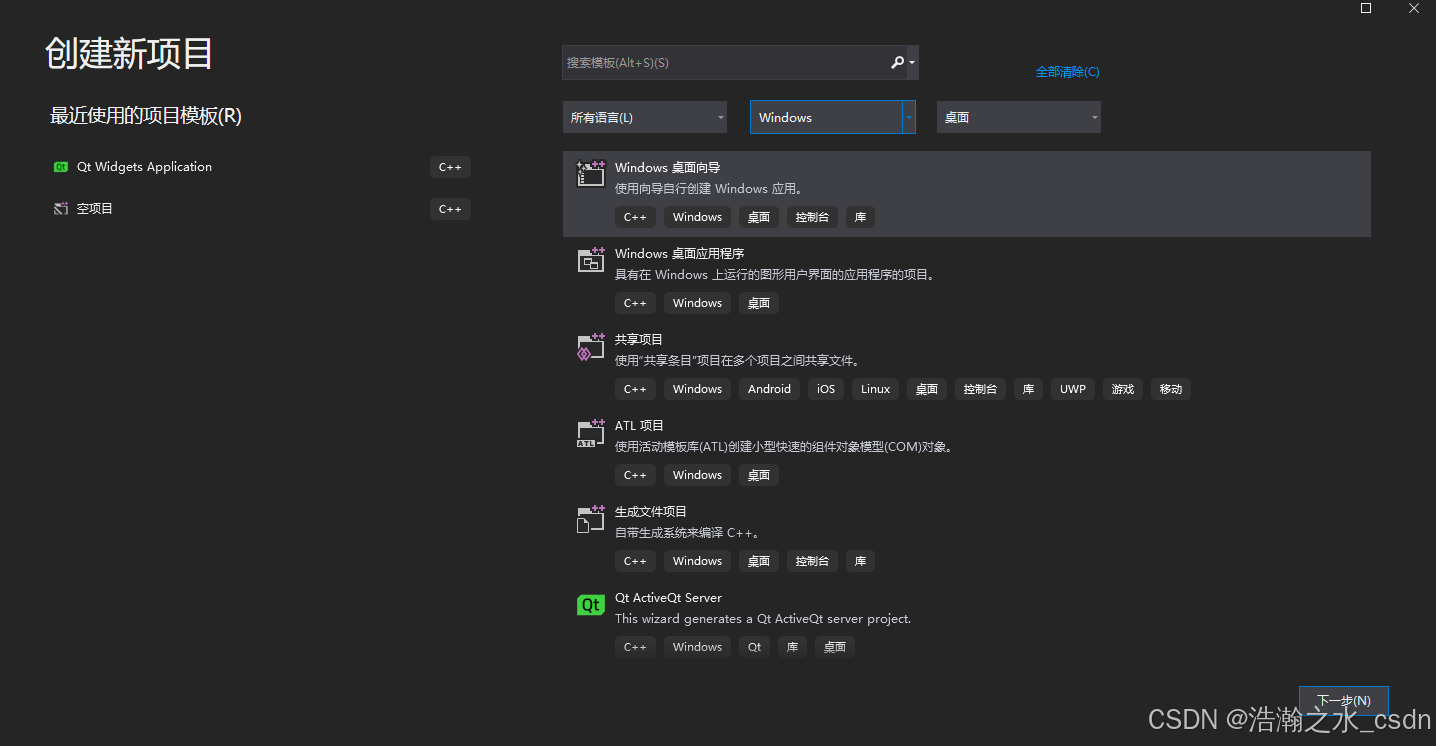Viewport: 1436px width, 746px height.
Task: Click the 库 tag on Qt ActiveQt Server
Action: coord(792,647)
